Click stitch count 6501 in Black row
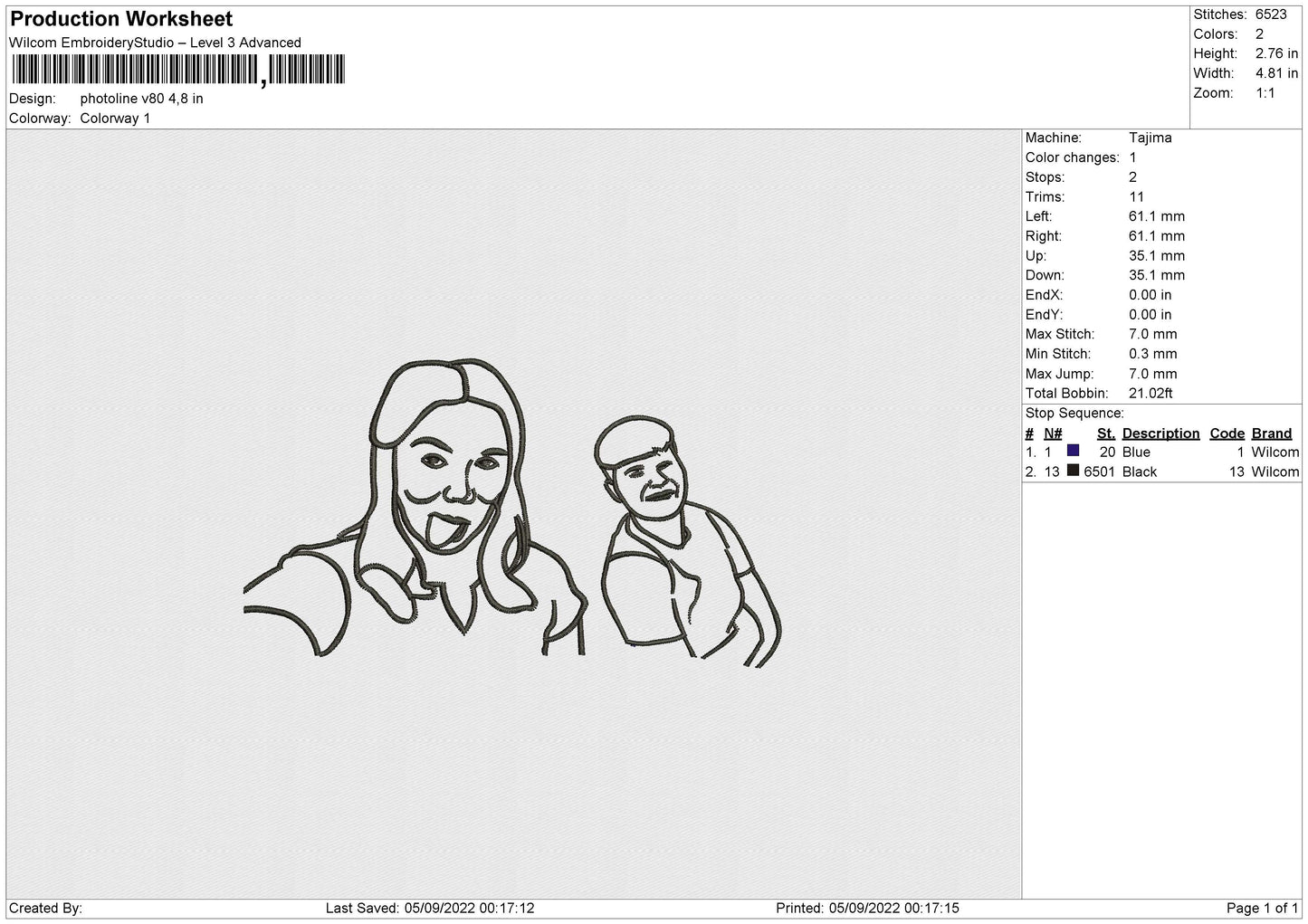The image size is (1308, 924). click(1100, 472)
